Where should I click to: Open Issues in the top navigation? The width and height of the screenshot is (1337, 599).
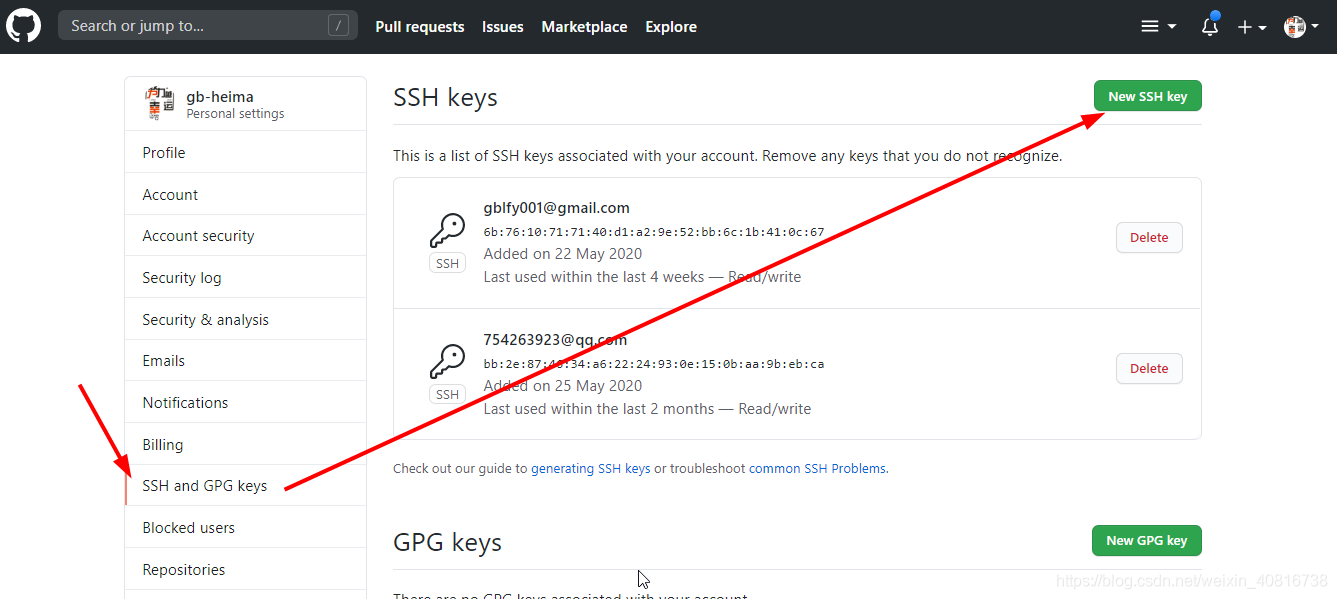(502, 27)
